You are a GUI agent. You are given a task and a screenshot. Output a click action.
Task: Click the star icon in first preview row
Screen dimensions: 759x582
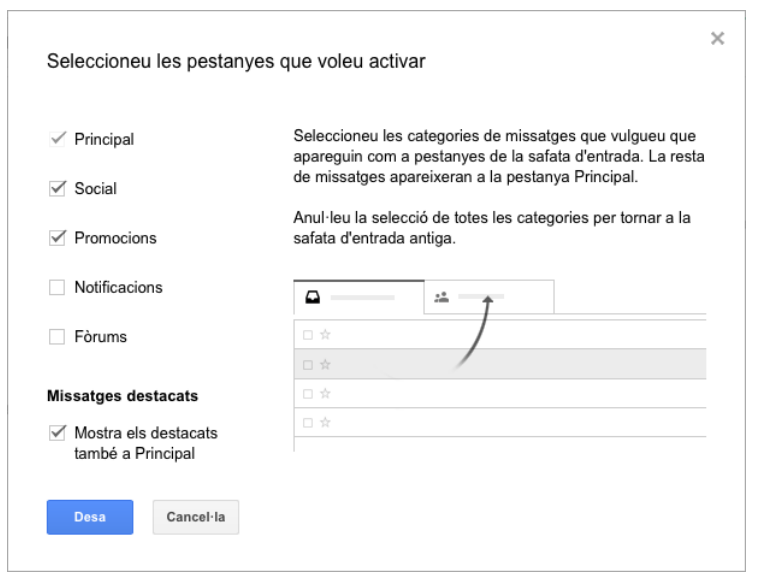(325, 335)
